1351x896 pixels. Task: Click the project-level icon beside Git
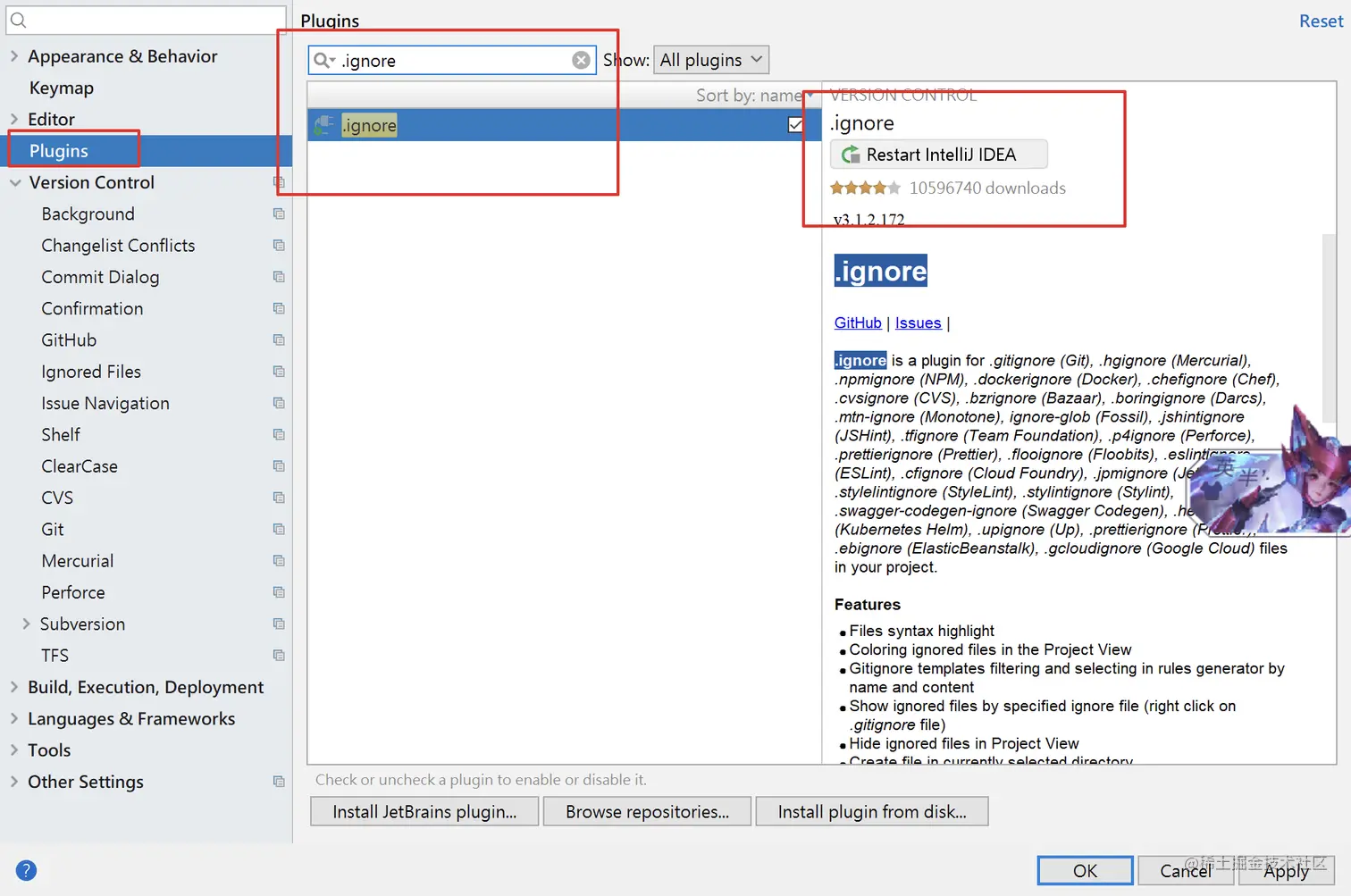279,529
